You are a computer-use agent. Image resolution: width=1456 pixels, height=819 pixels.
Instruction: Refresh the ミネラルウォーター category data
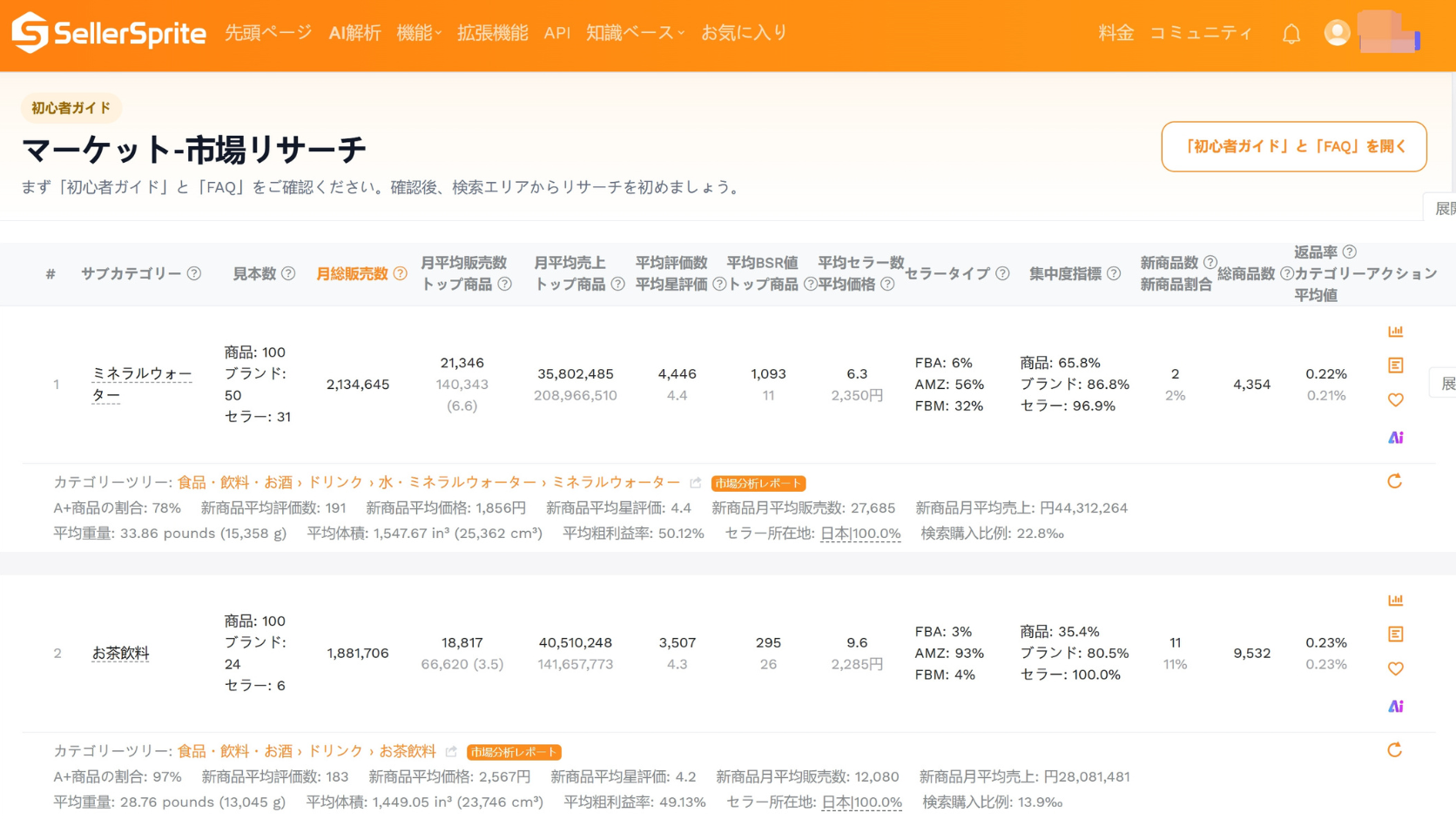click(1394, 481)
